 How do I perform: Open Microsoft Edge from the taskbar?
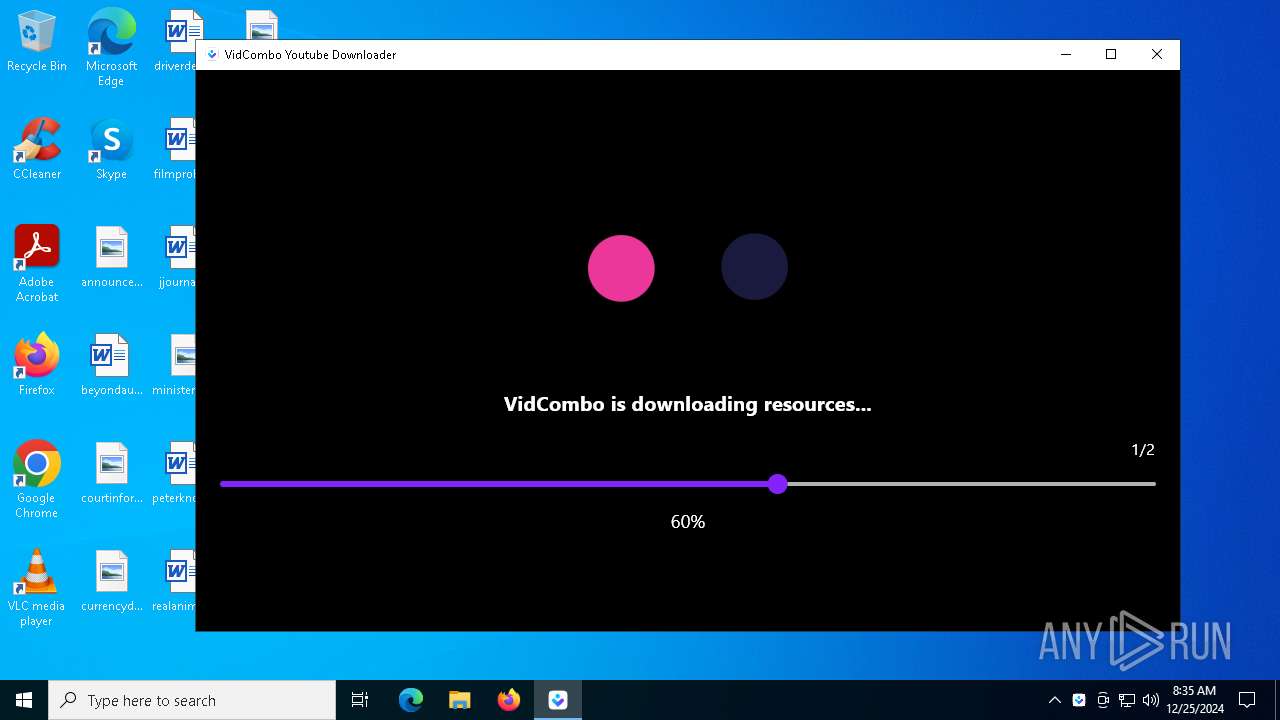coord(411,700)
